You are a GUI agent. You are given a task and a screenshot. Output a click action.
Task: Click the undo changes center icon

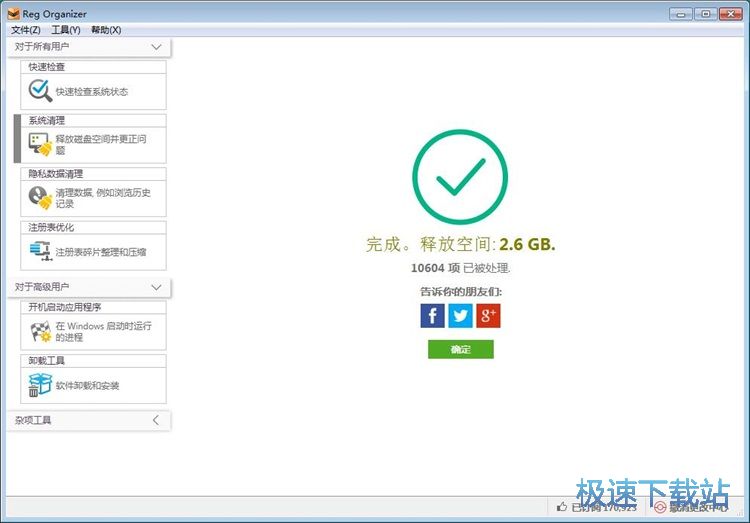[660, 507]
